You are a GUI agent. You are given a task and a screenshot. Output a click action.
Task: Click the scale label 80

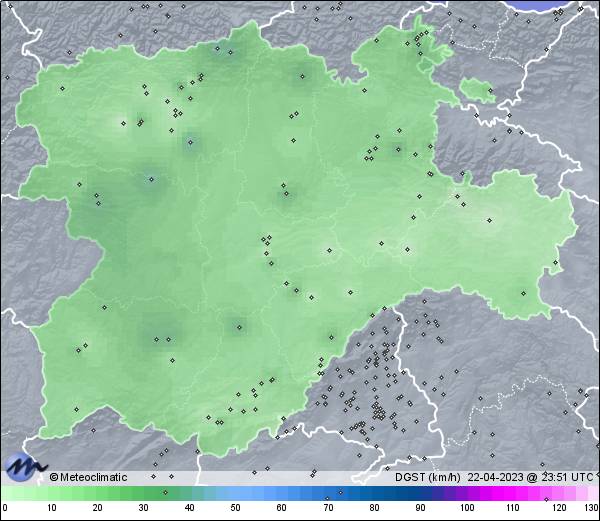click(x=375, y=508)
